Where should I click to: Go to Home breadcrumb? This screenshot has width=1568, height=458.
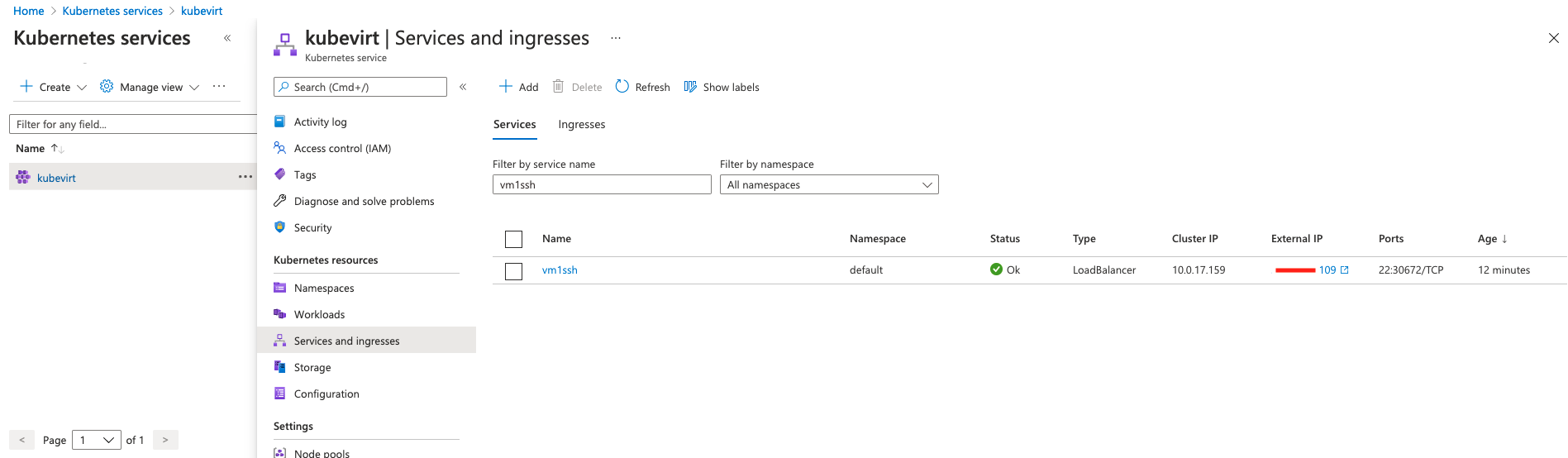[x=29, y=11]
